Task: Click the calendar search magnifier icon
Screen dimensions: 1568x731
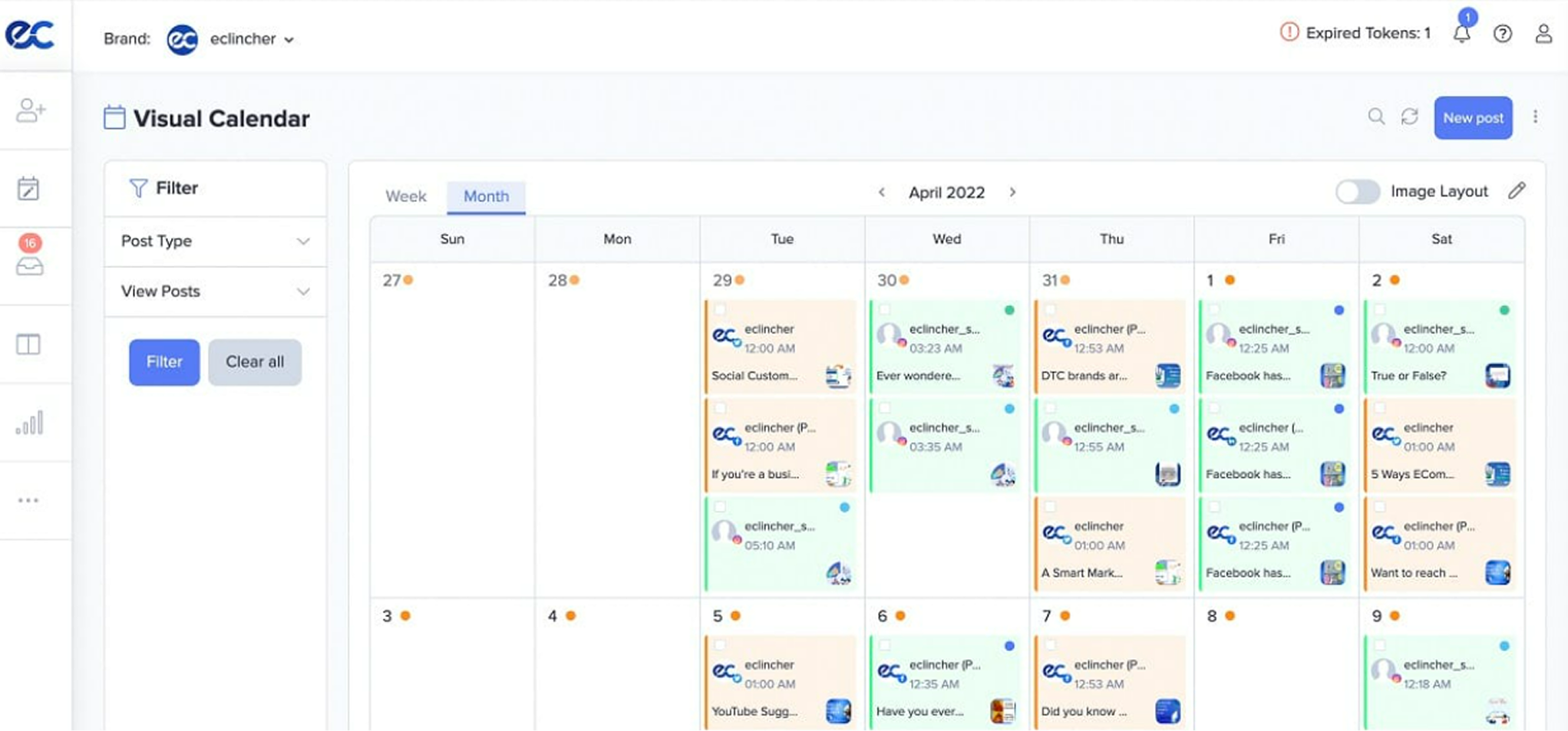Action: click(1376, 117)
